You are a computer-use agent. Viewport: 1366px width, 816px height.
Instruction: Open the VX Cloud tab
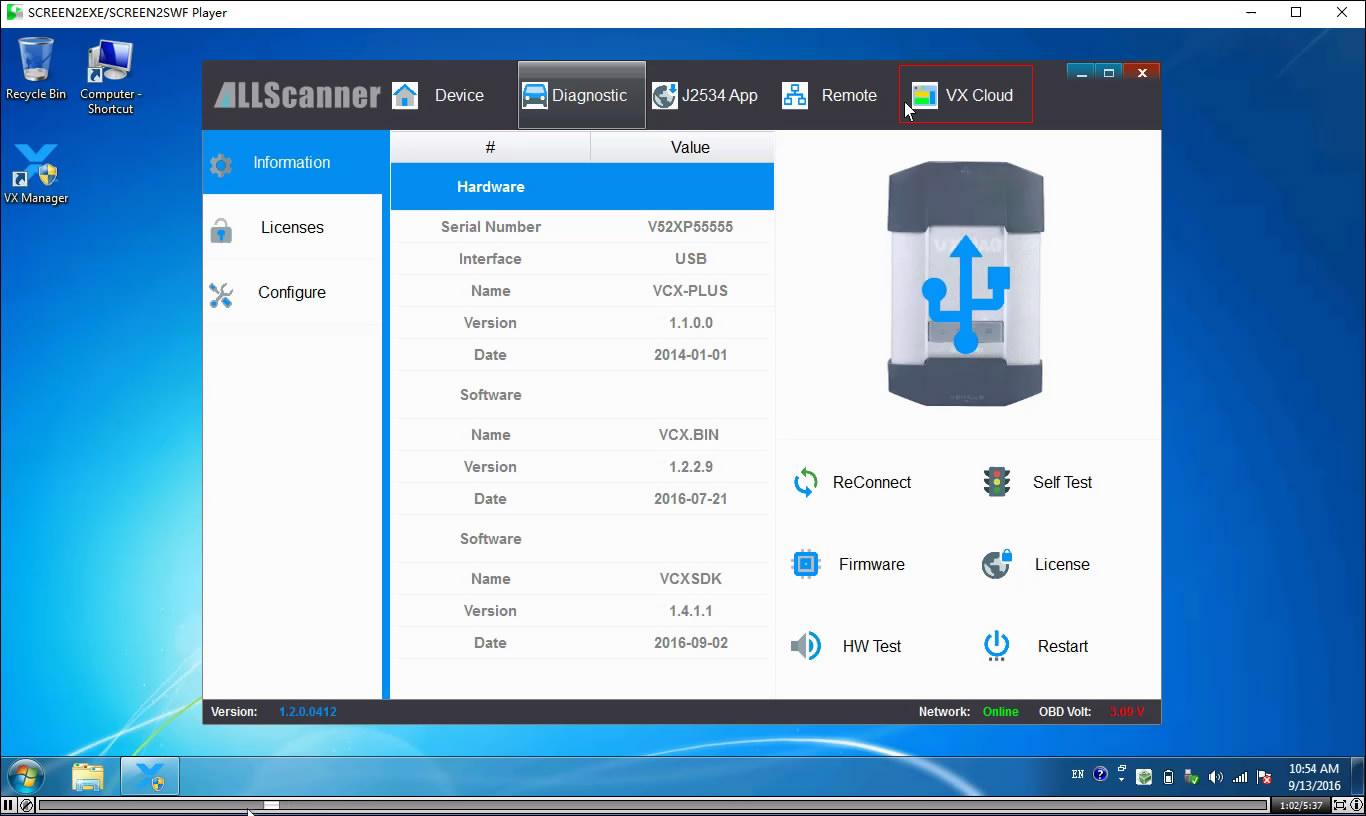pyautogui.click(x=965, y=95)
